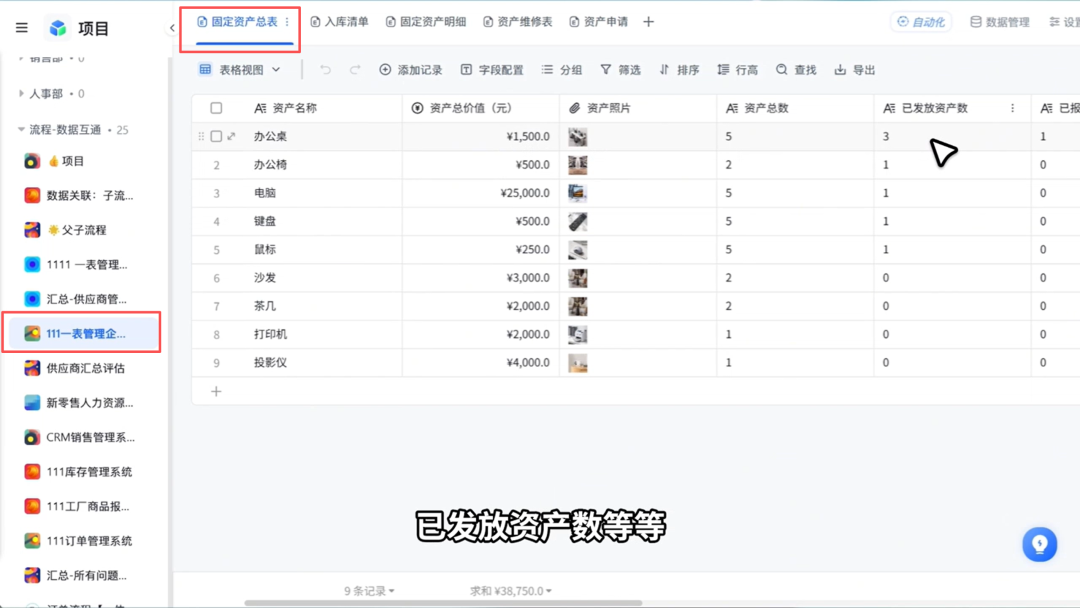Switch to the 资产申请 tab
The width and height of the screenshot is (1080, 608).
599,22
